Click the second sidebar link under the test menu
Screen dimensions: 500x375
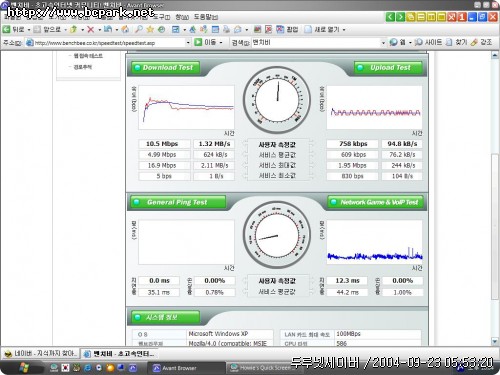point(83,67)
